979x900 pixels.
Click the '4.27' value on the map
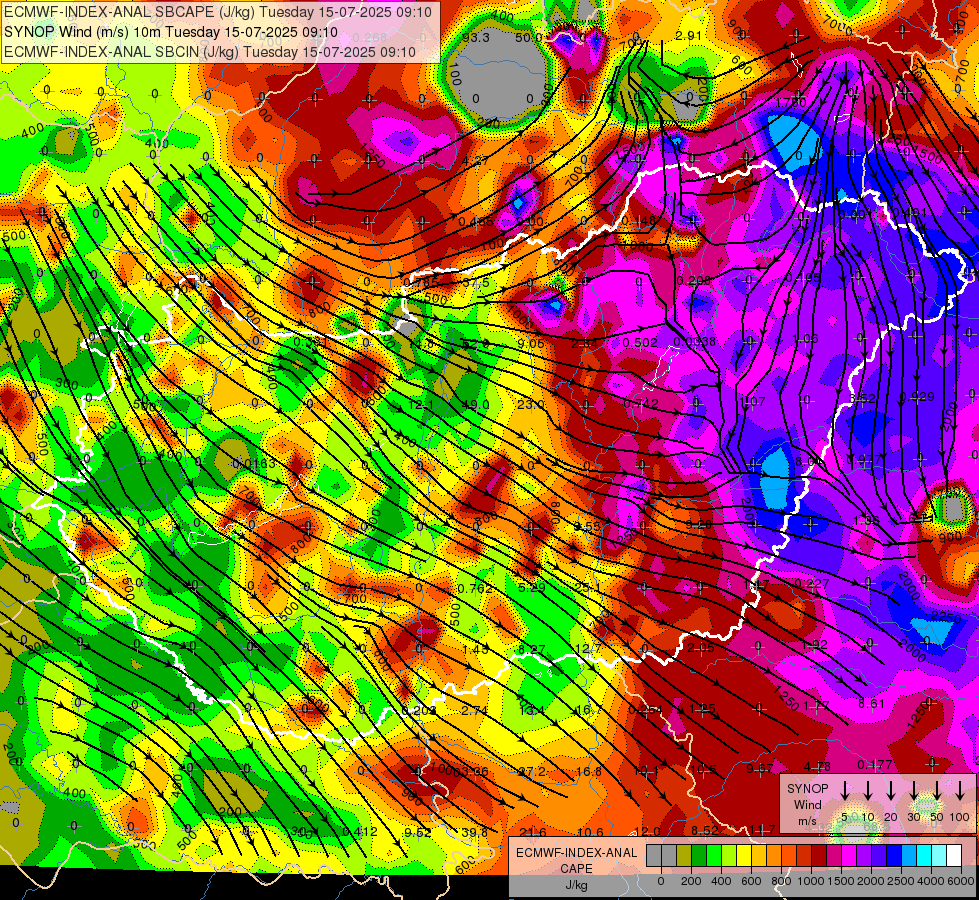tap(475, 161)
